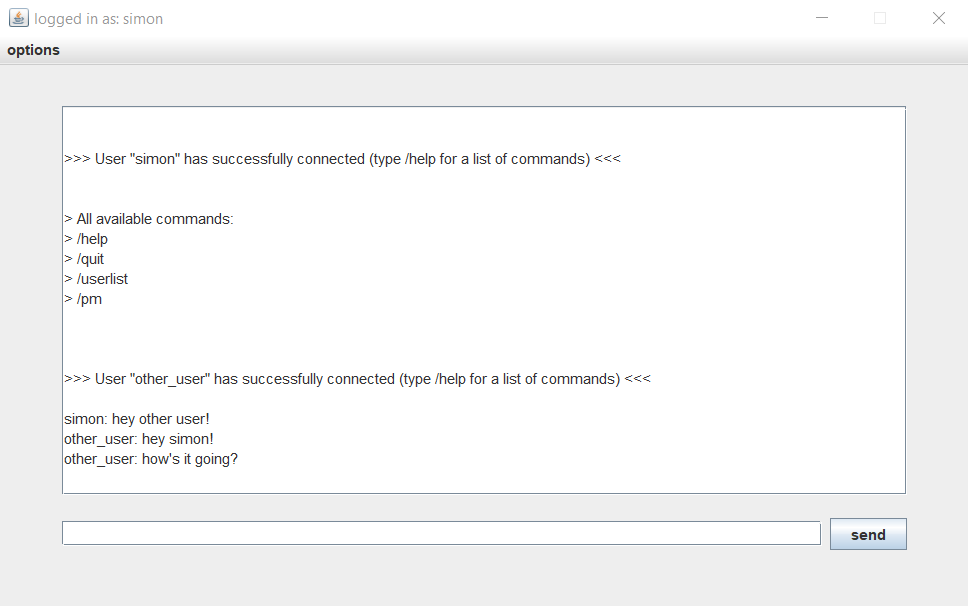The height and width of the screenshot is (606, 968).
Task: Click the "All available commands:" line
Action: 149,219
